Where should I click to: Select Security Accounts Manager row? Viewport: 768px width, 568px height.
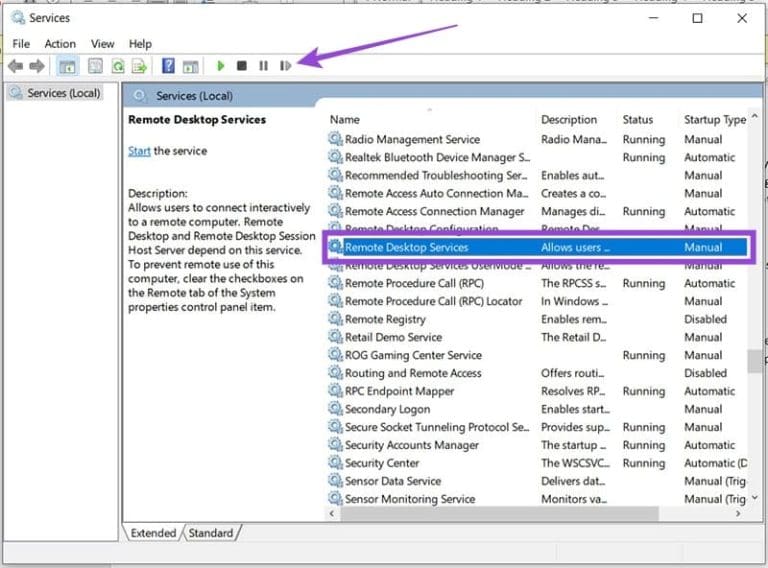(x=537, y=445)
